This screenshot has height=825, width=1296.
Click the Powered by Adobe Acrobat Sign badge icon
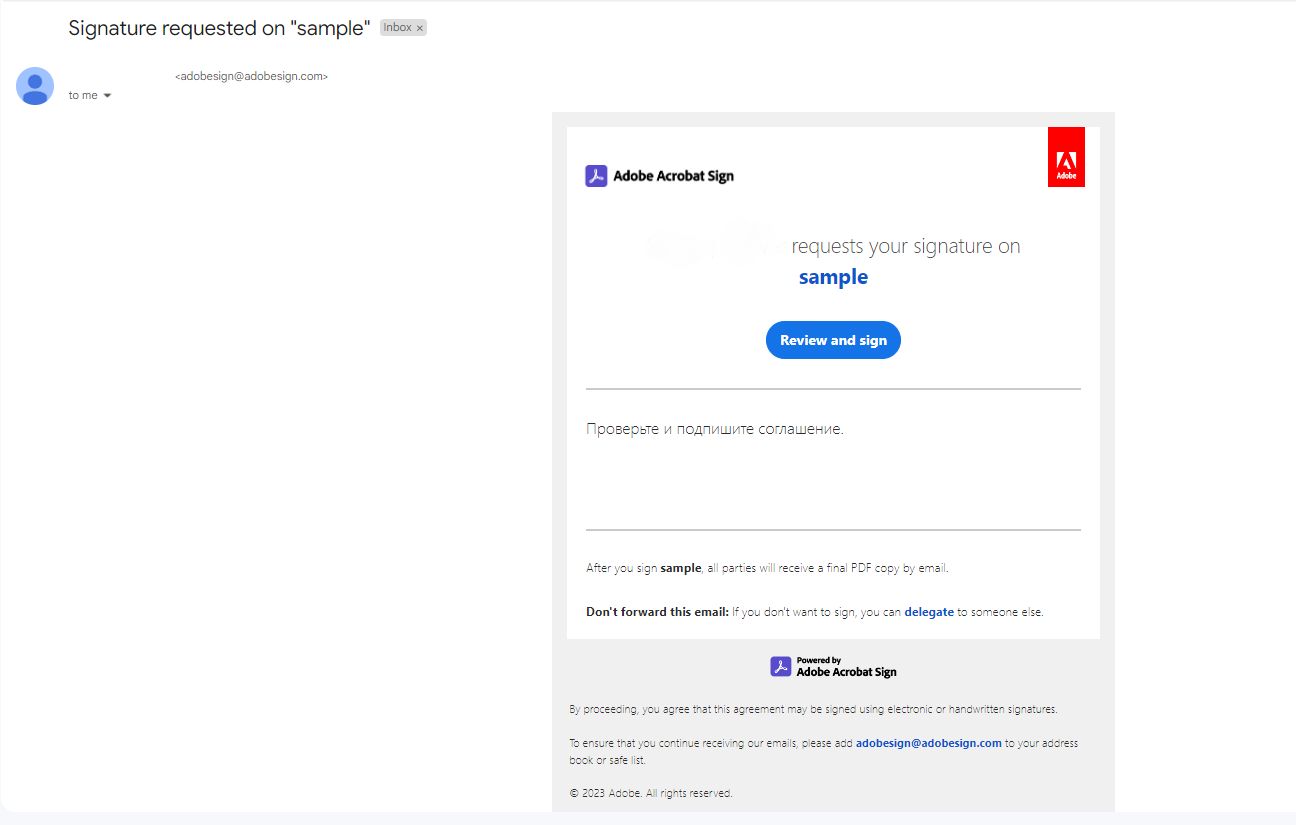click(779, 666)
